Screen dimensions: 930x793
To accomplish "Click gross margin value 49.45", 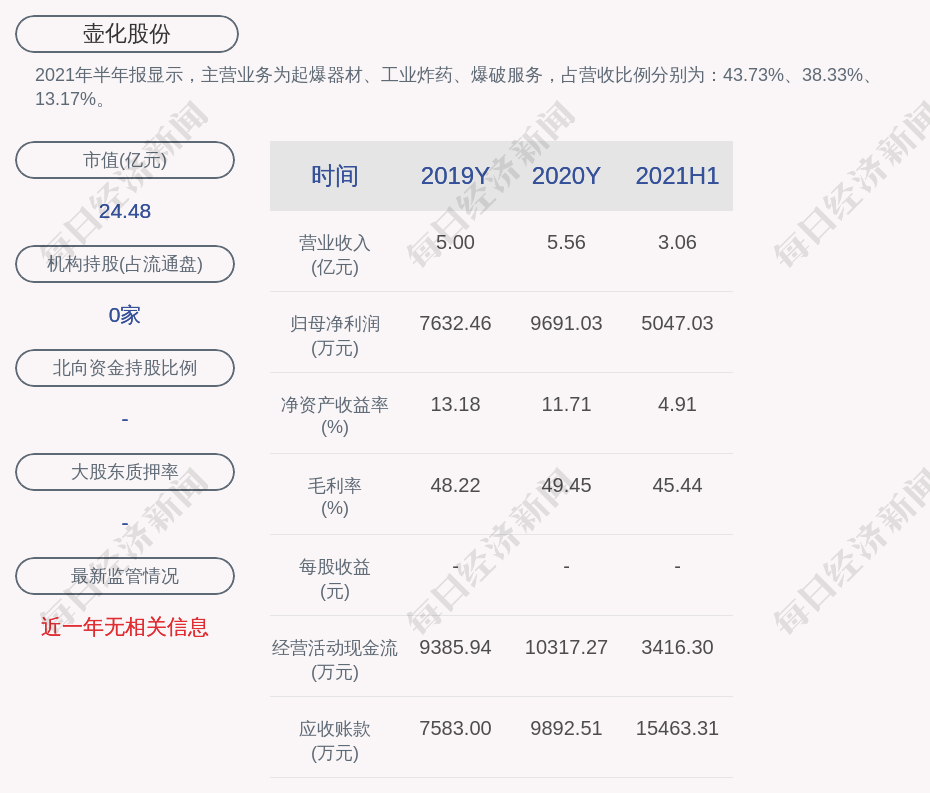I will pos(566,485).
